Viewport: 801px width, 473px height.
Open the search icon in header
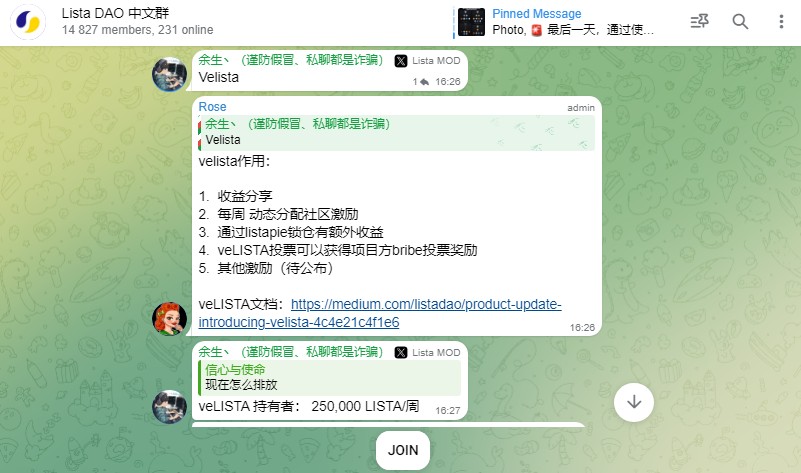click(740, 21)
